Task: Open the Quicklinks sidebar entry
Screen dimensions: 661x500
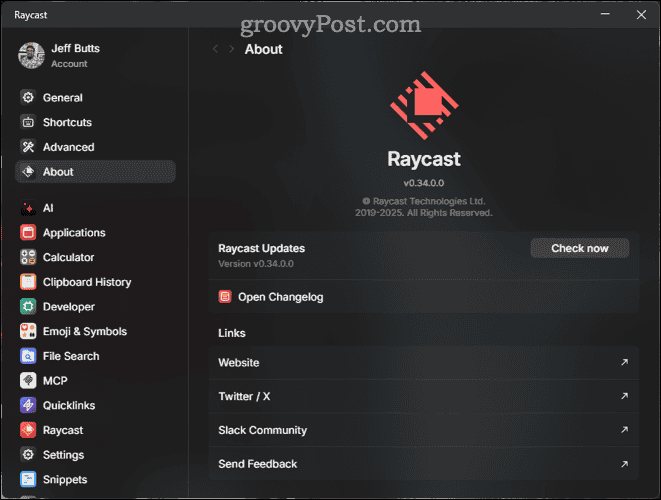Action: (x=95, y=406)
